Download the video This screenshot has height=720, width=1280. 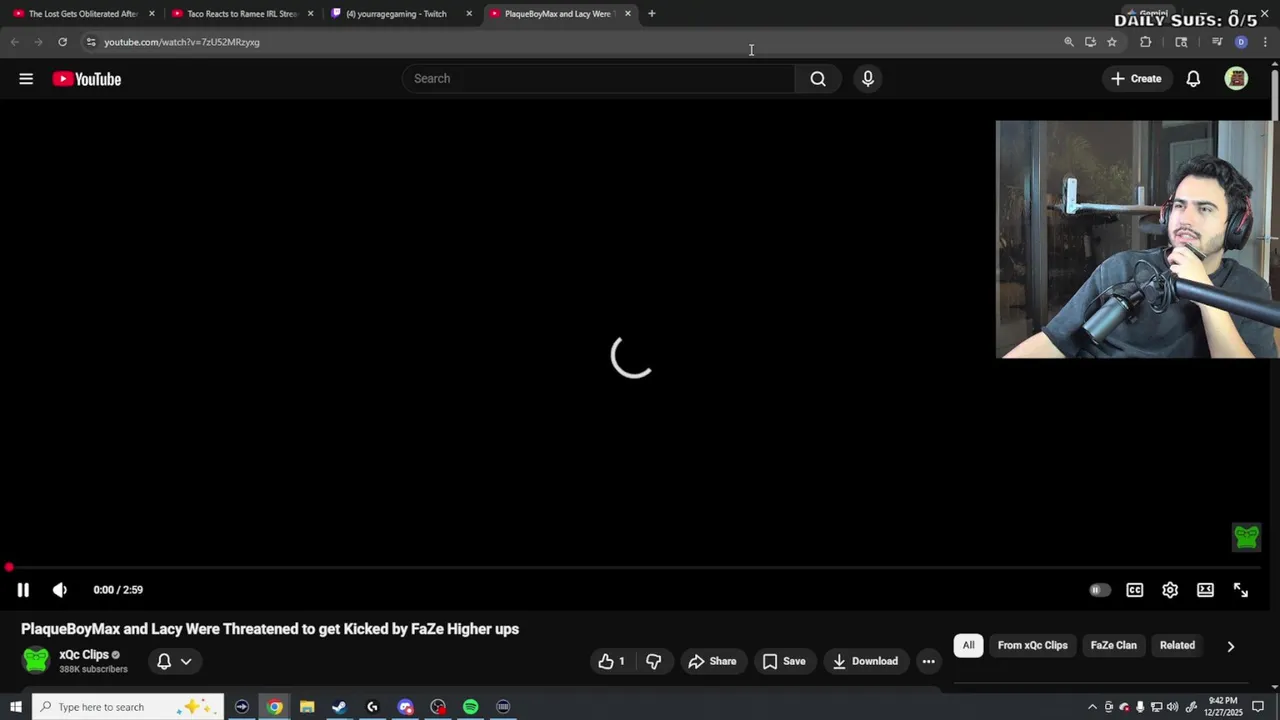click(864, 661)
